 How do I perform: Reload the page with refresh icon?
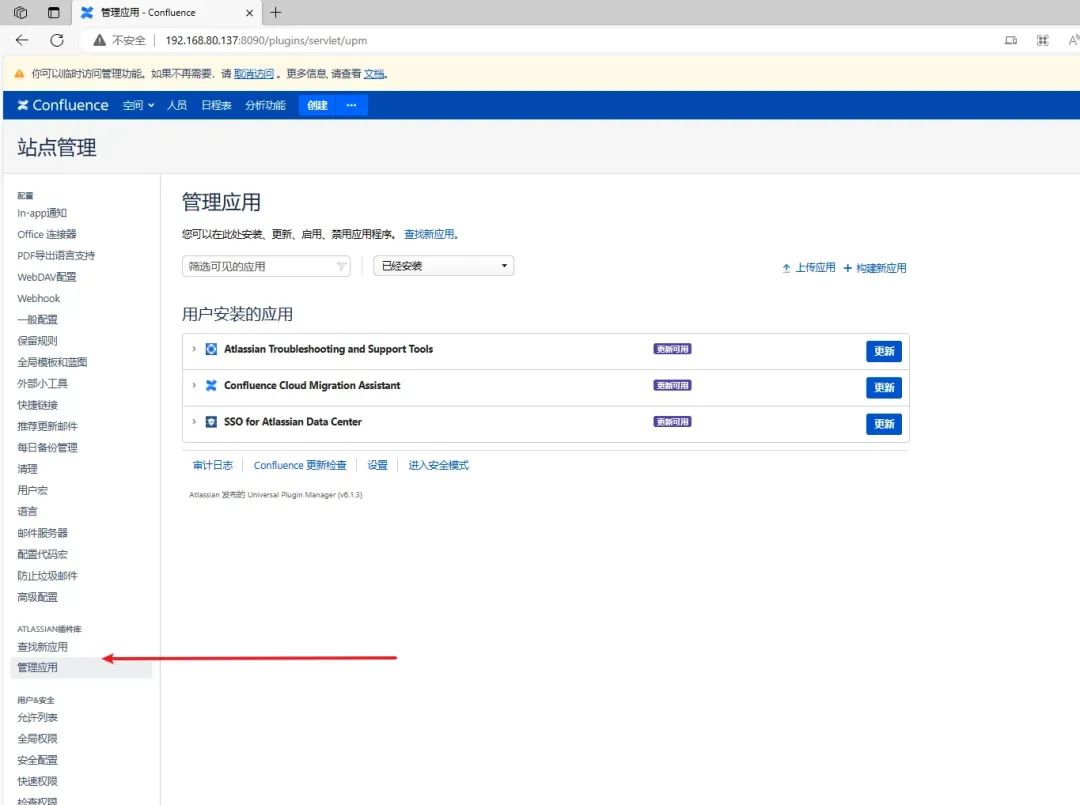57,40
